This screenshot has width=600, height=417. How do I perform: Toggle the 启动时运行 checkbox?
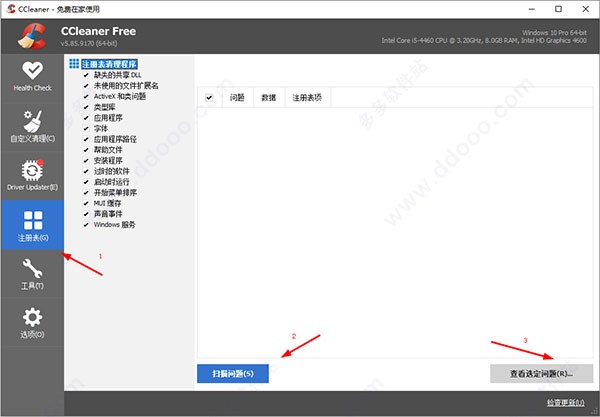point(86,182)
